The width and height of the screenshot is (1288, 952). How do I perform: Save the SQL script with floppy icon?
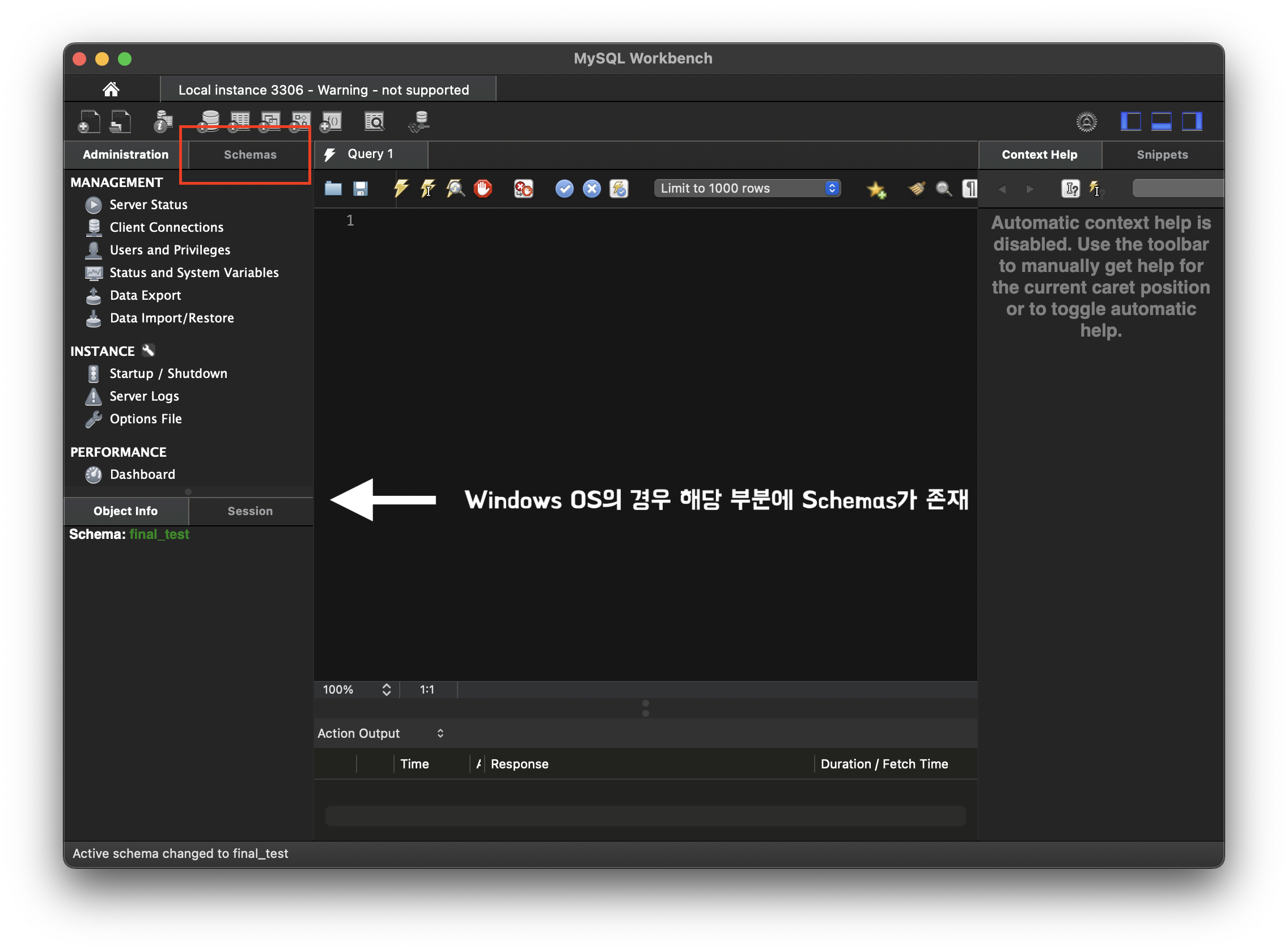(x=361, y=189)
